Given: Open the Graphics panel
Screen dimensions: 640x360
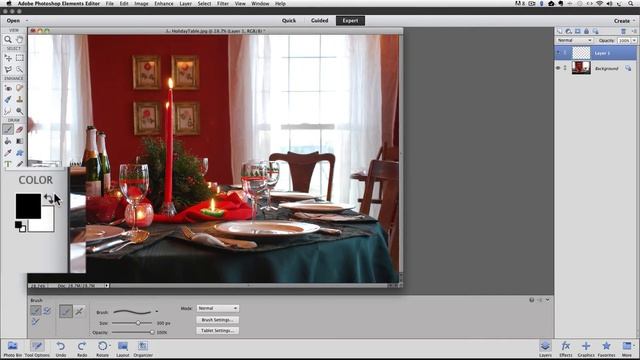Looking at the screenshot, I should [586, 349].
